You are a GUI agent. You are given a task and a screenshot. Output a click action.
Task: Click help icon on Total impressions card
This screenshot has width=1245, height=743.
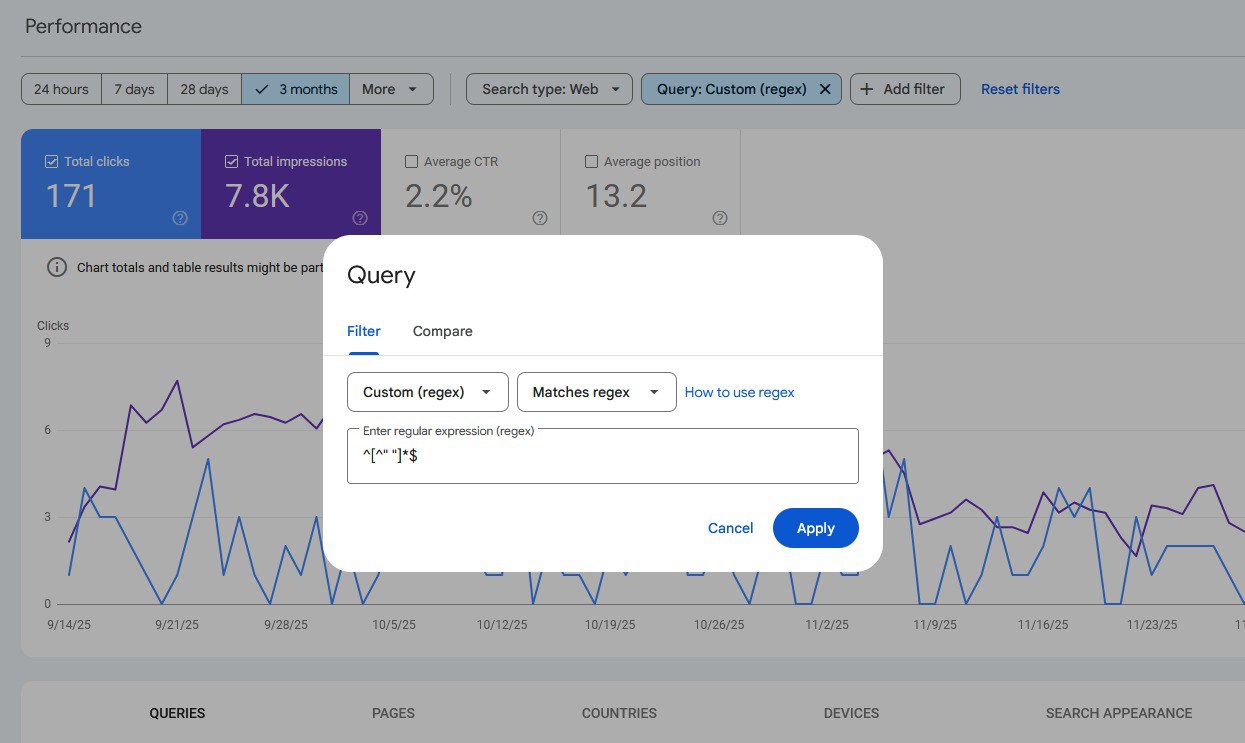click(360, 218)
